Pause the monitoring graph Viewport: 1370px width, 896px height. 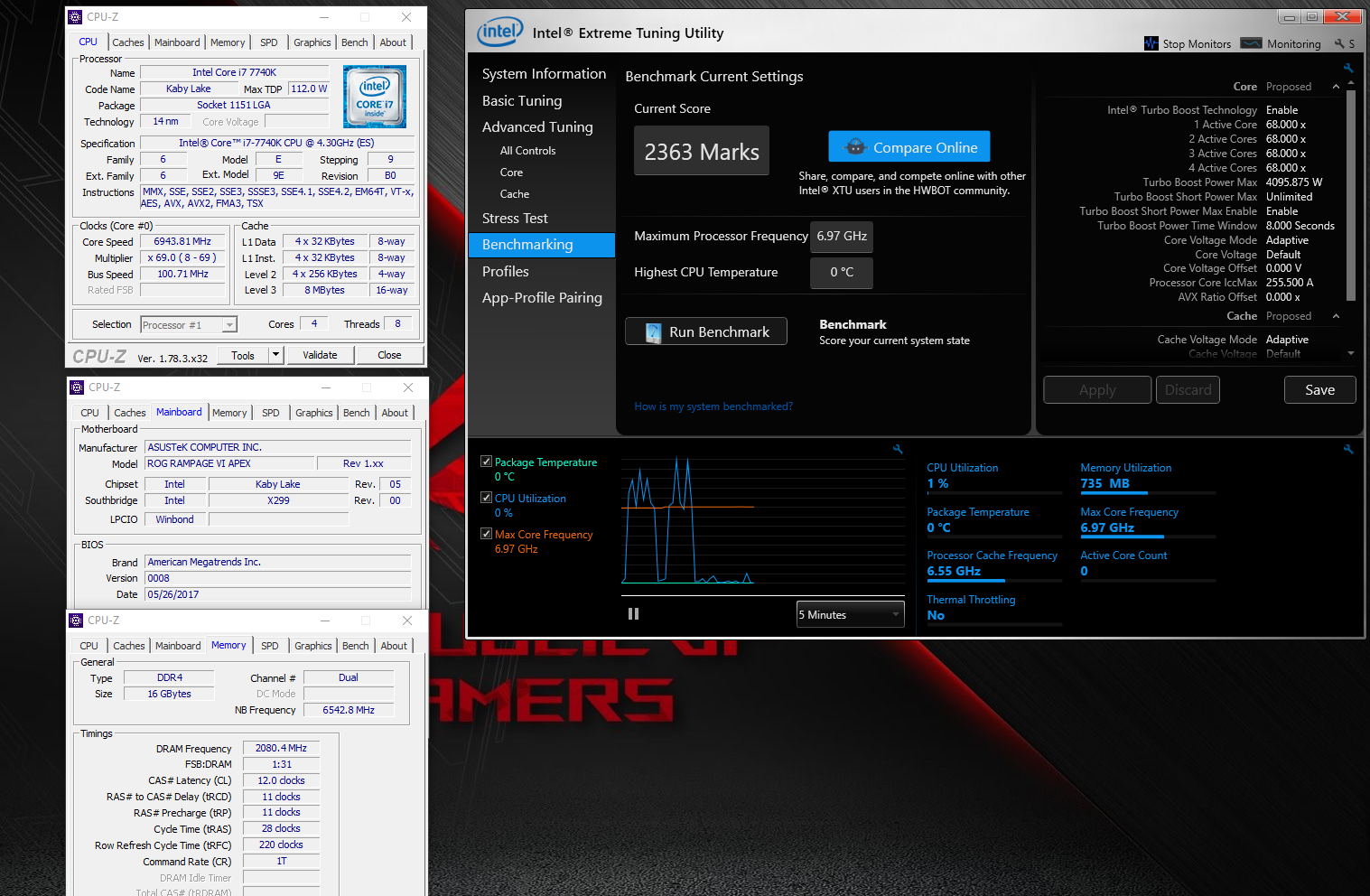tap(633, 614)
